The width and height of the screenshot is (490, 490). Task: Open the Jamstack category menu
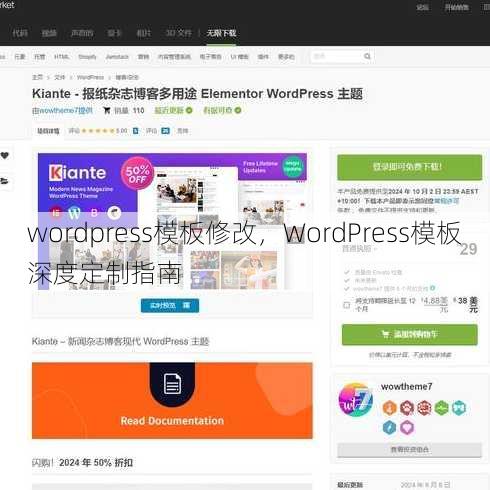pos(117,57)
